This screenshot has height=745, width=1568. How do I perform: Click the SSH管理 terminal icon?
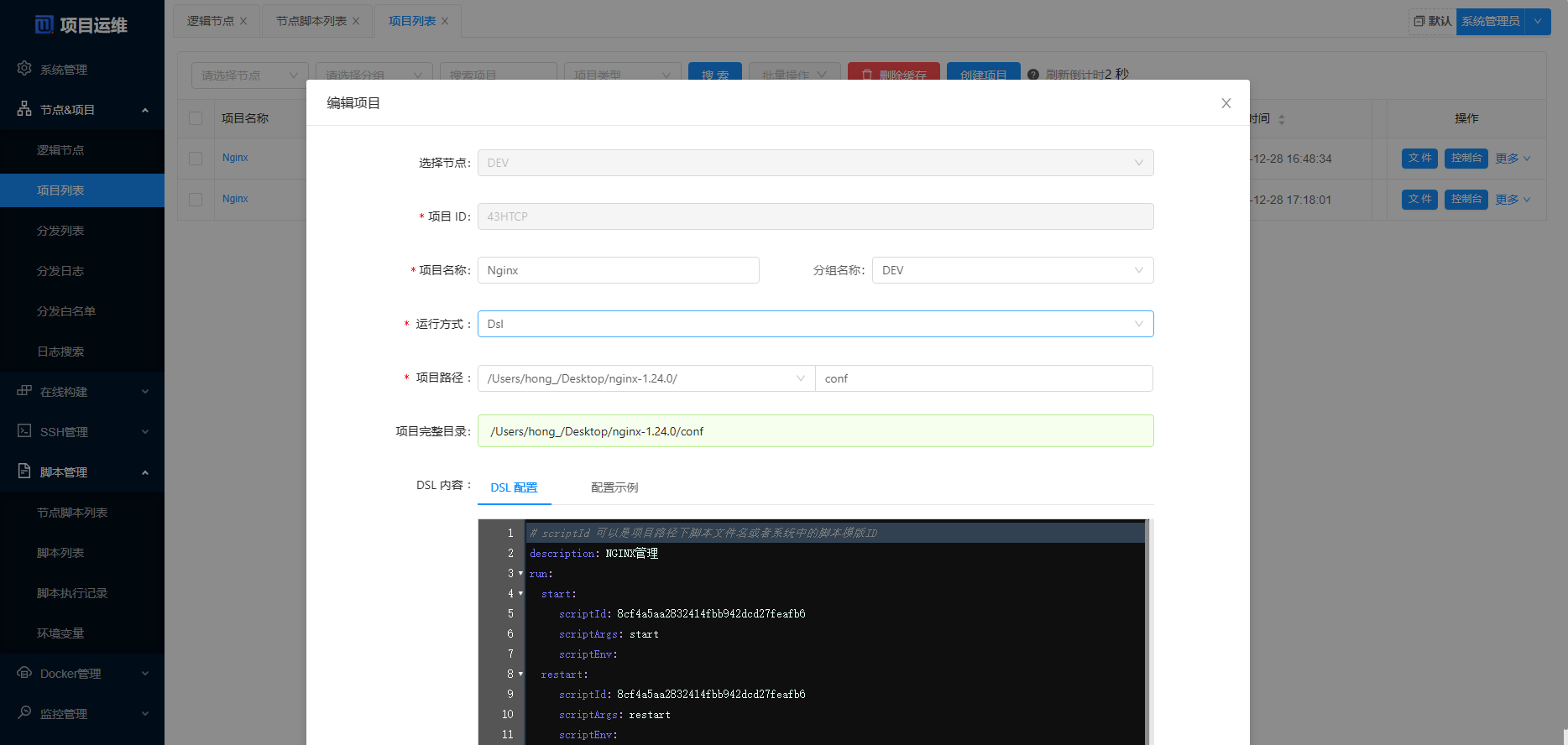(24, 431)
